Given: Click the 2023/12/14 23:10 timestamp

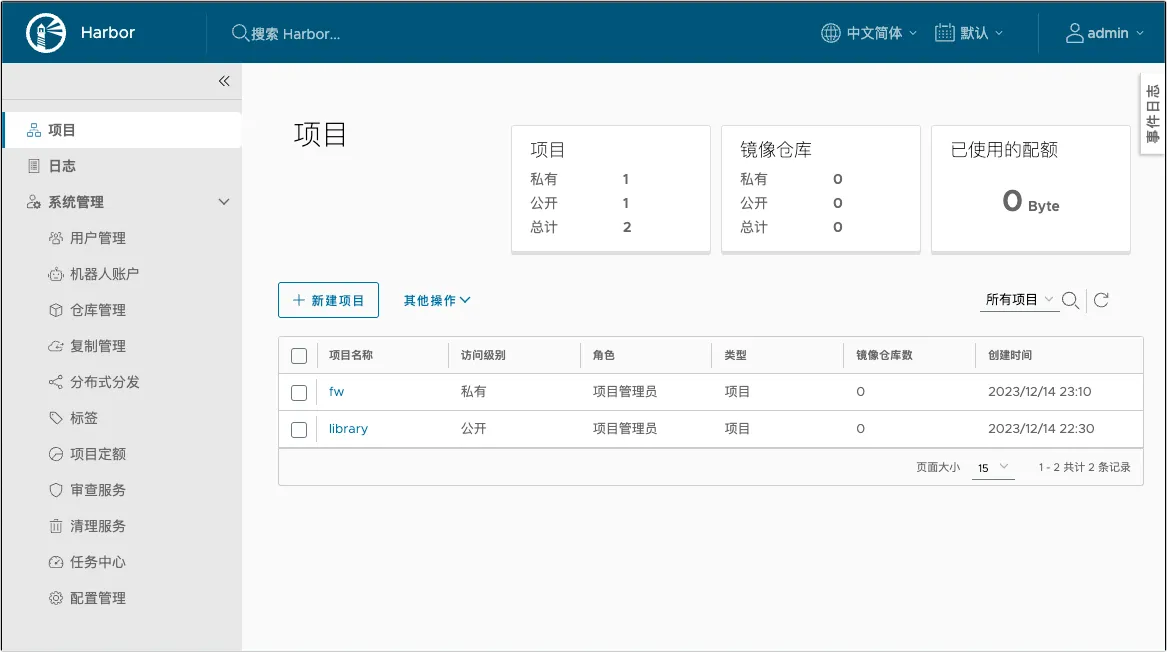Looking at the screenshot, I should coord(1040,391).
